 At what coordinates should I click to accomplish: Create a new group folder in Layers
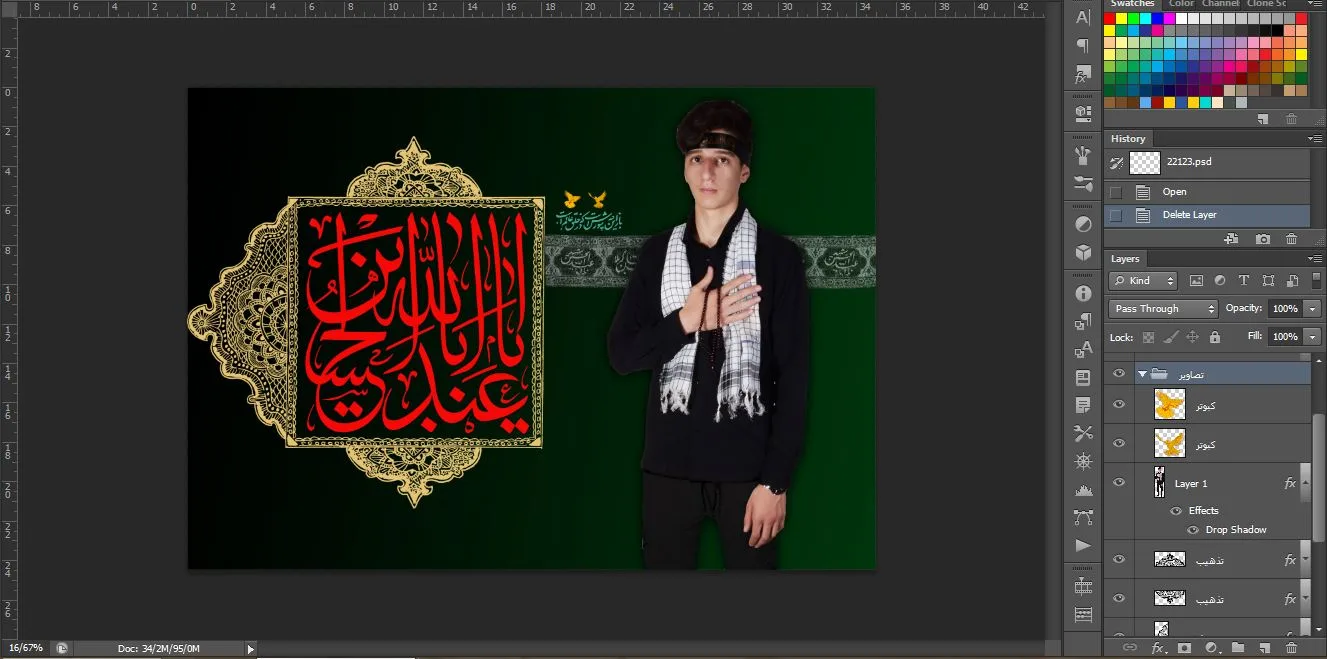[x=1237, y=648]
